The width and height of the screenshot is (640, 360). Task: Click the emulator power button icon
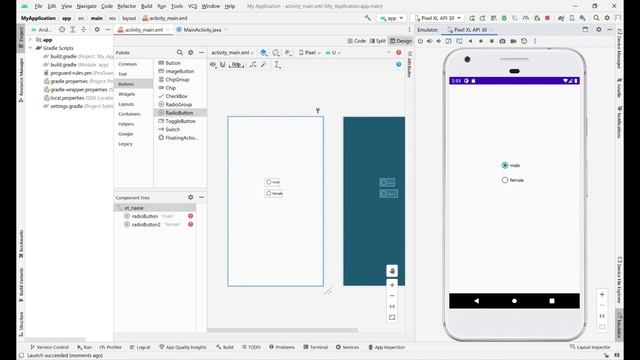(420, 41)
